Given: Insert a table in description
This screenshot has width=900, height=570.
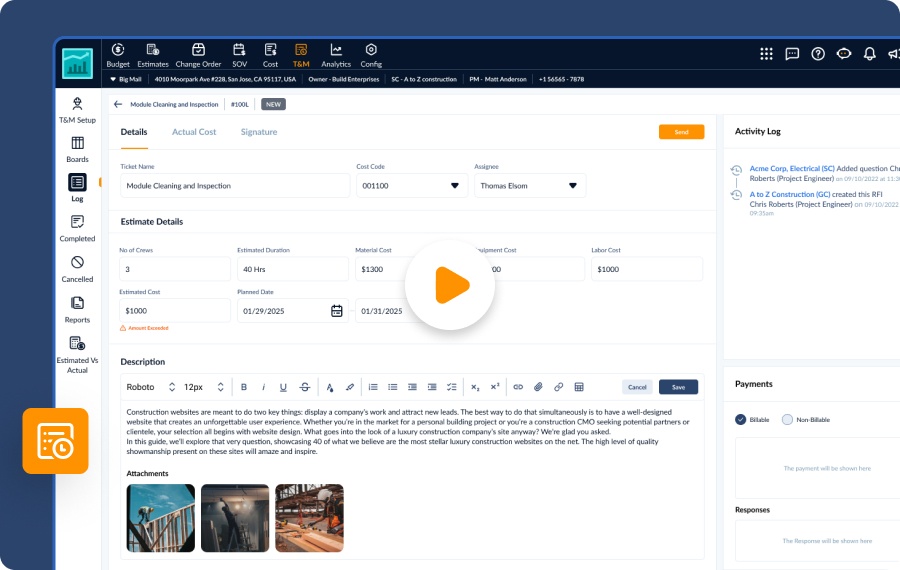Looking at the screenshot, I should (579, 387).
